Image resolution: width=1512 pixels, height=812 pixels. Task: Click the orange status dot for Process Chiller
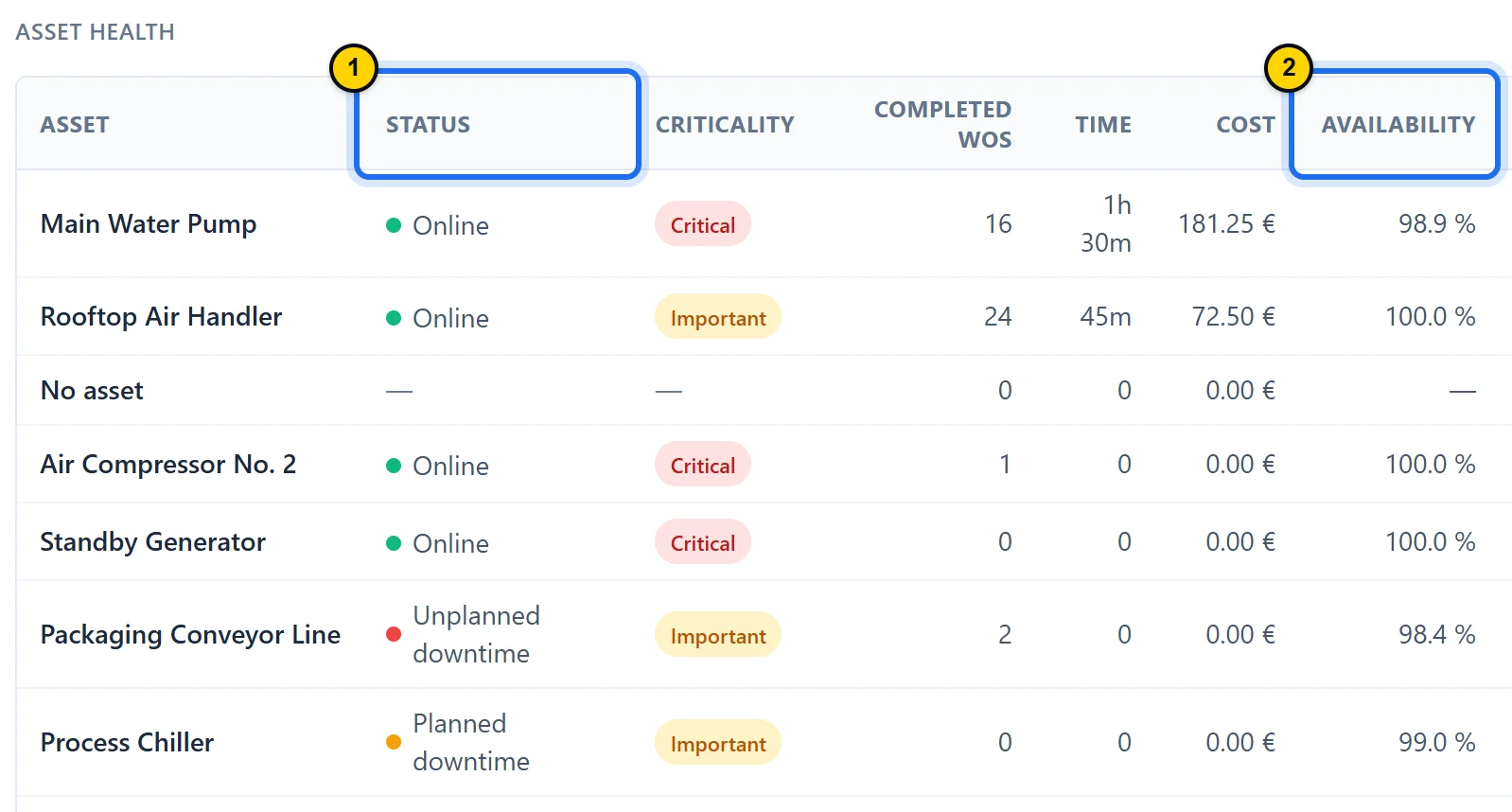394,742
